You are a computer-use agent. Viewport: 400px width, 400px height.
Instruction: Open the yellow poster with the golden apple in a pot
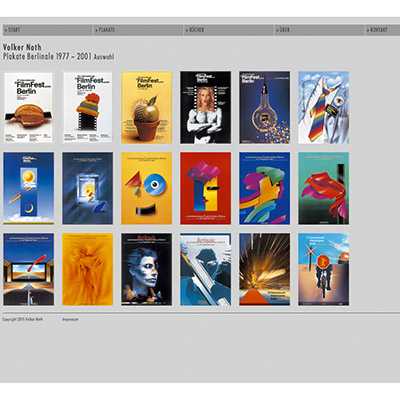click(x=147, y=108)
